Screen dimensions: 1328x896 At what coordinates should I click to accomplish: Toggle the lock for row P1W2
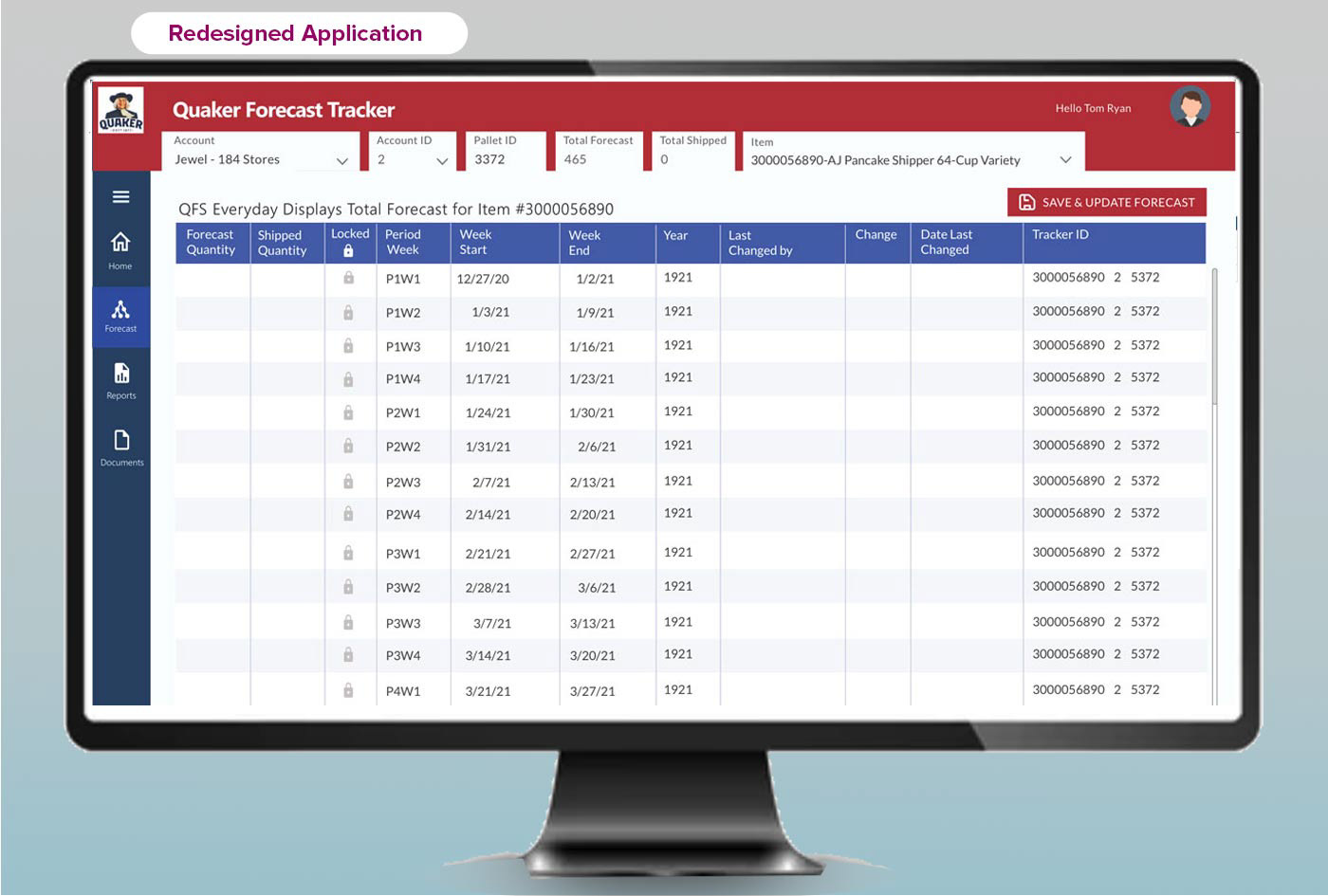point(348,312)
